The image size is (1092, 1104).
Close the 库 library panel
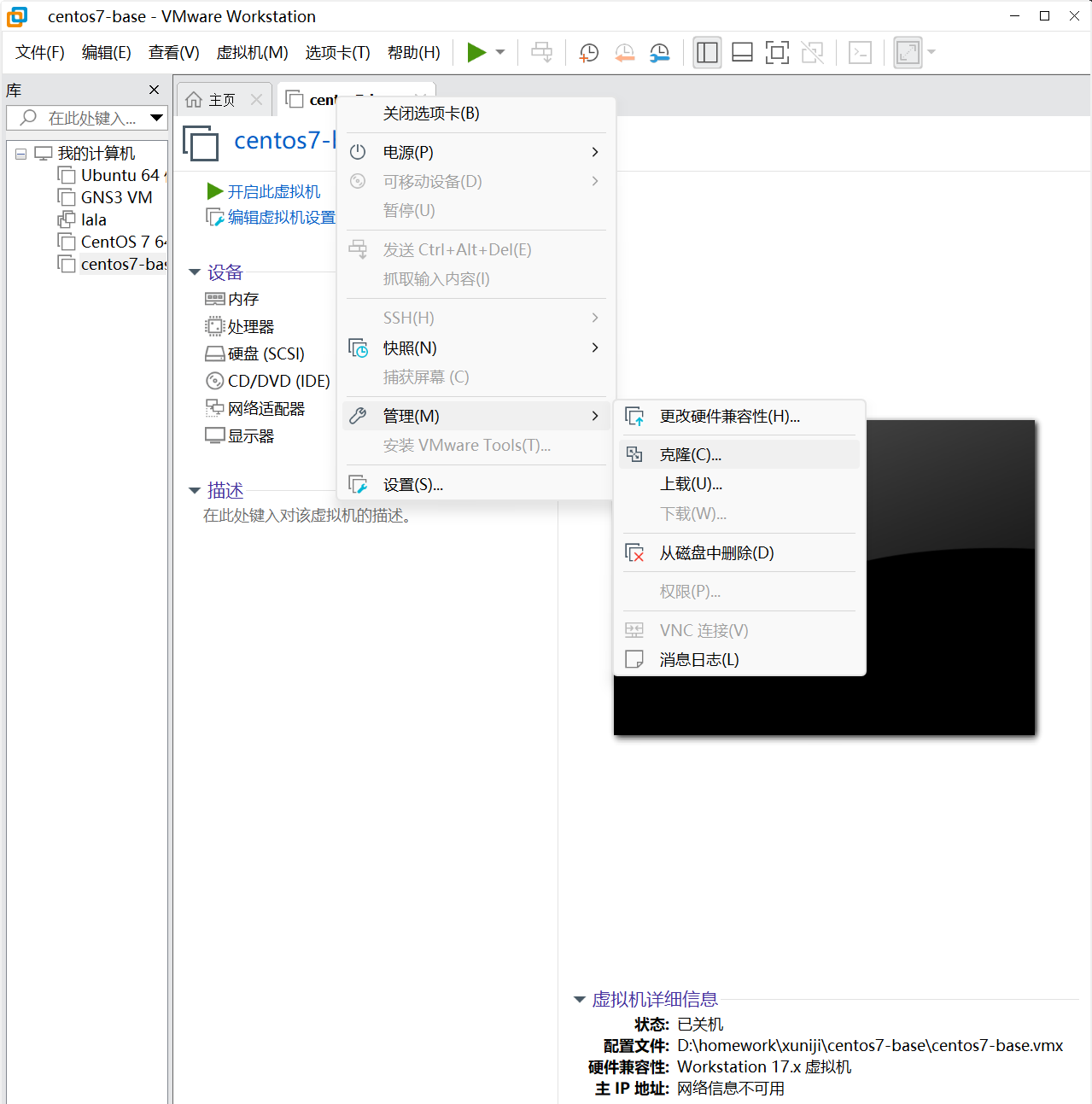(154, 90)
